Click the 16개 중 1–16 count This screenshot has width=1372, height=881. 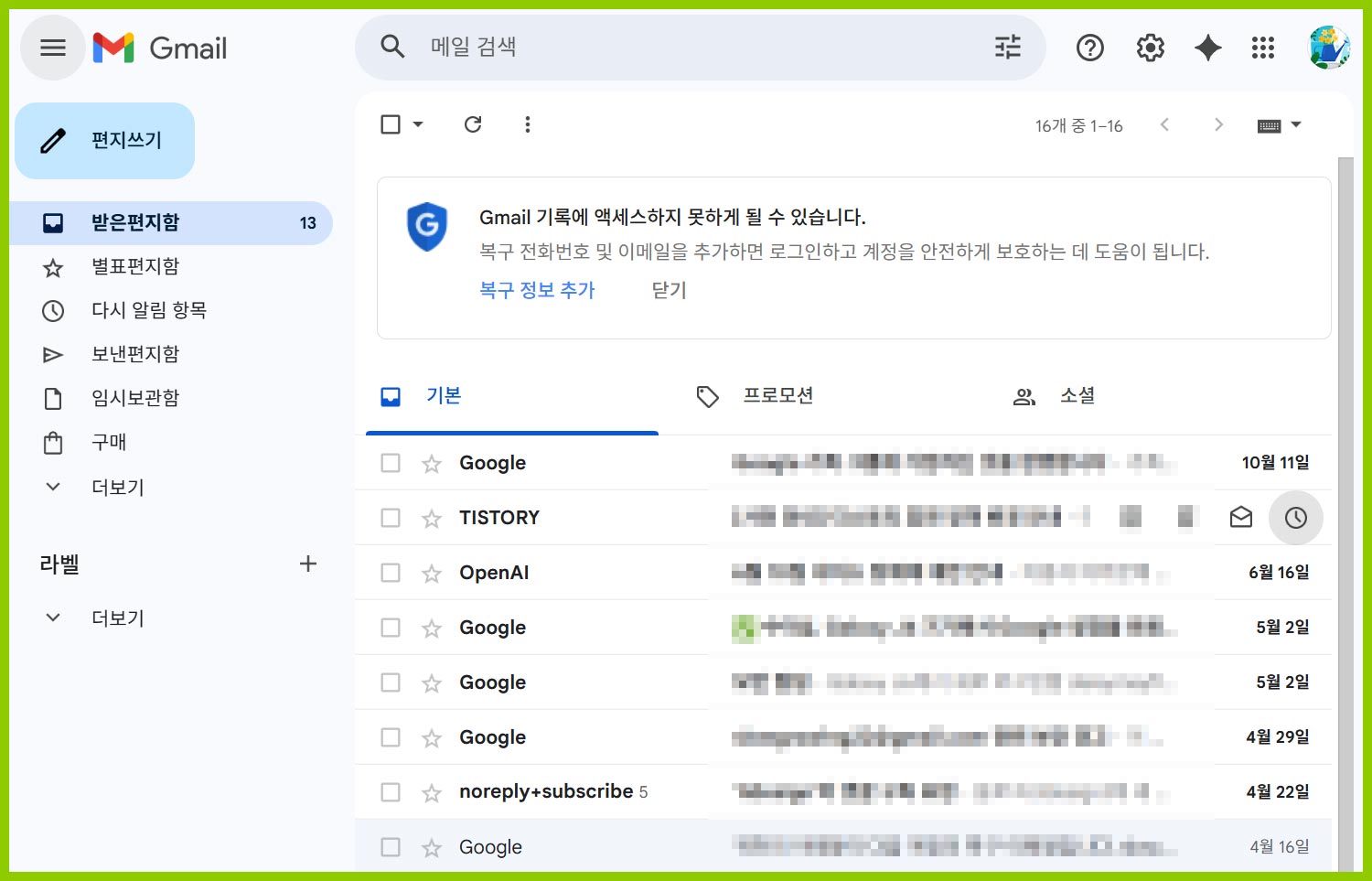(1078, 126)
